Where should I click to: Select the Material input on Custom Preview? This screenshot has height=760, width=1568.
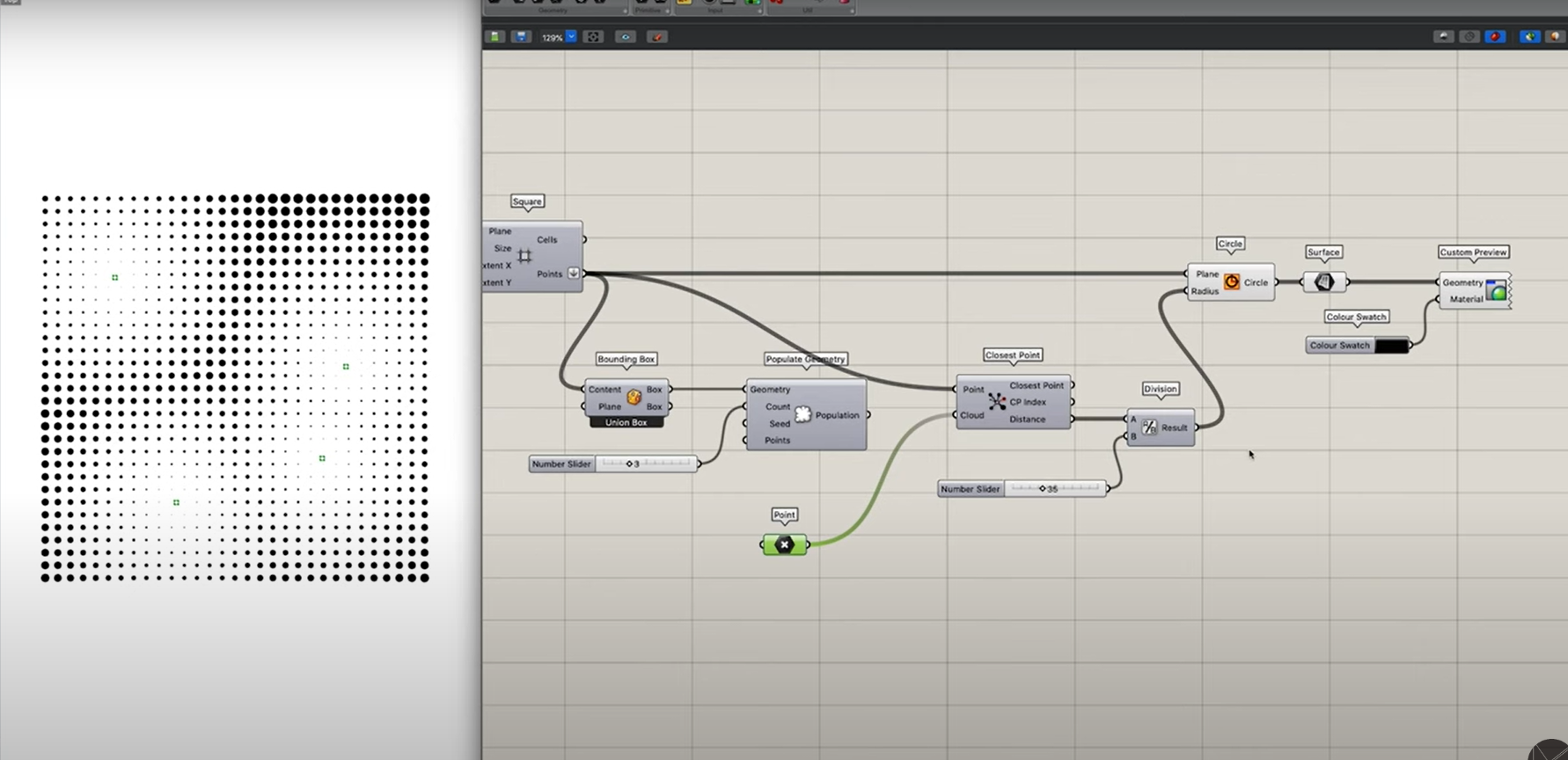[1466, 299]
